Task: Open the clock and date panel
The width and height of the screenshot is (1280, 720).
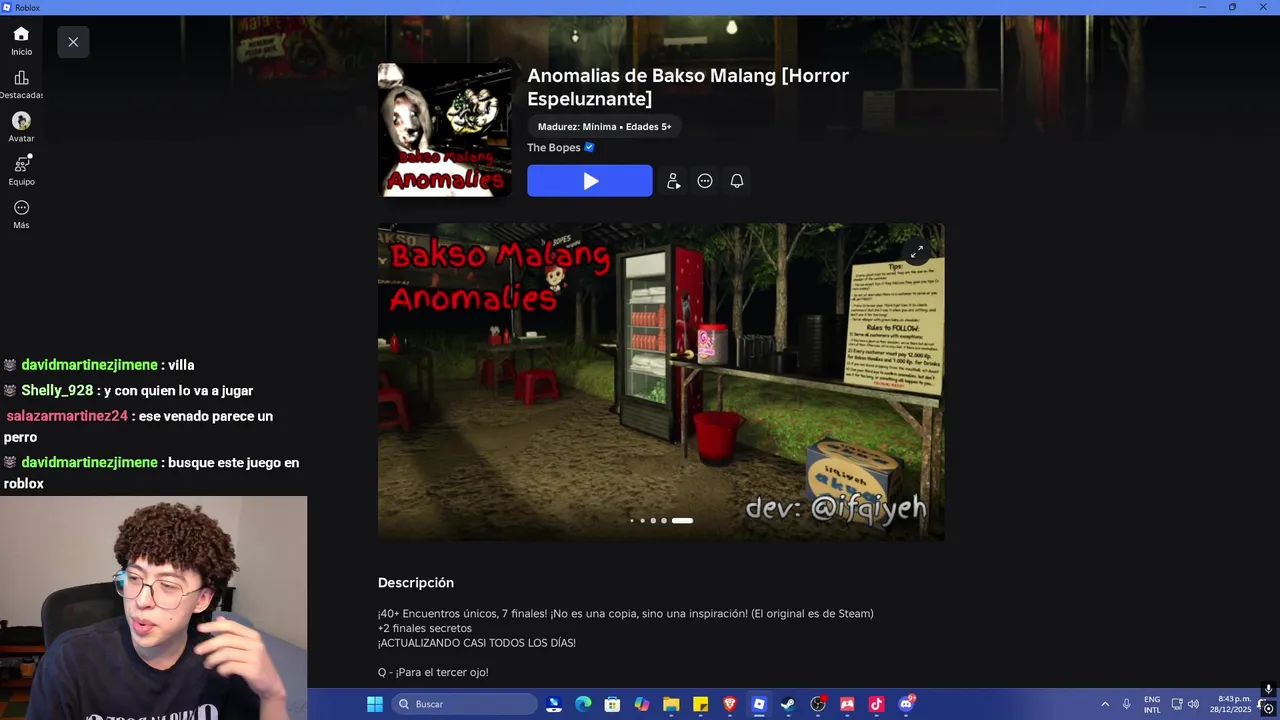Action: 1230,704
